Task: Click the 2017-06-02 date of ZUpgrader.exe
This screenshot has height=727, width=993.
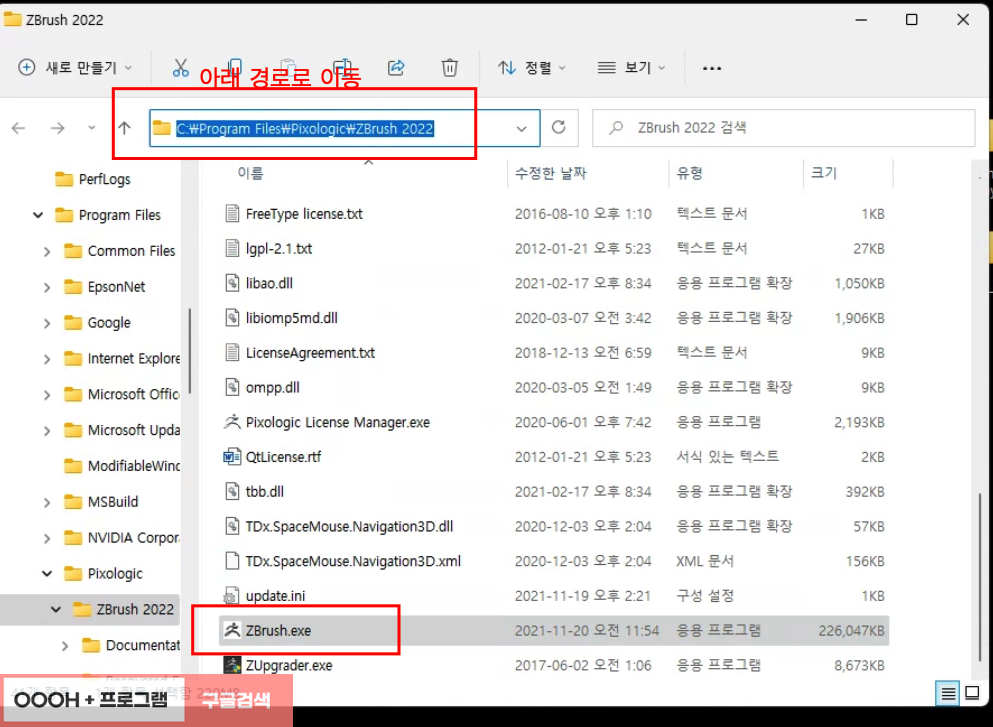Action: (583, 665)
